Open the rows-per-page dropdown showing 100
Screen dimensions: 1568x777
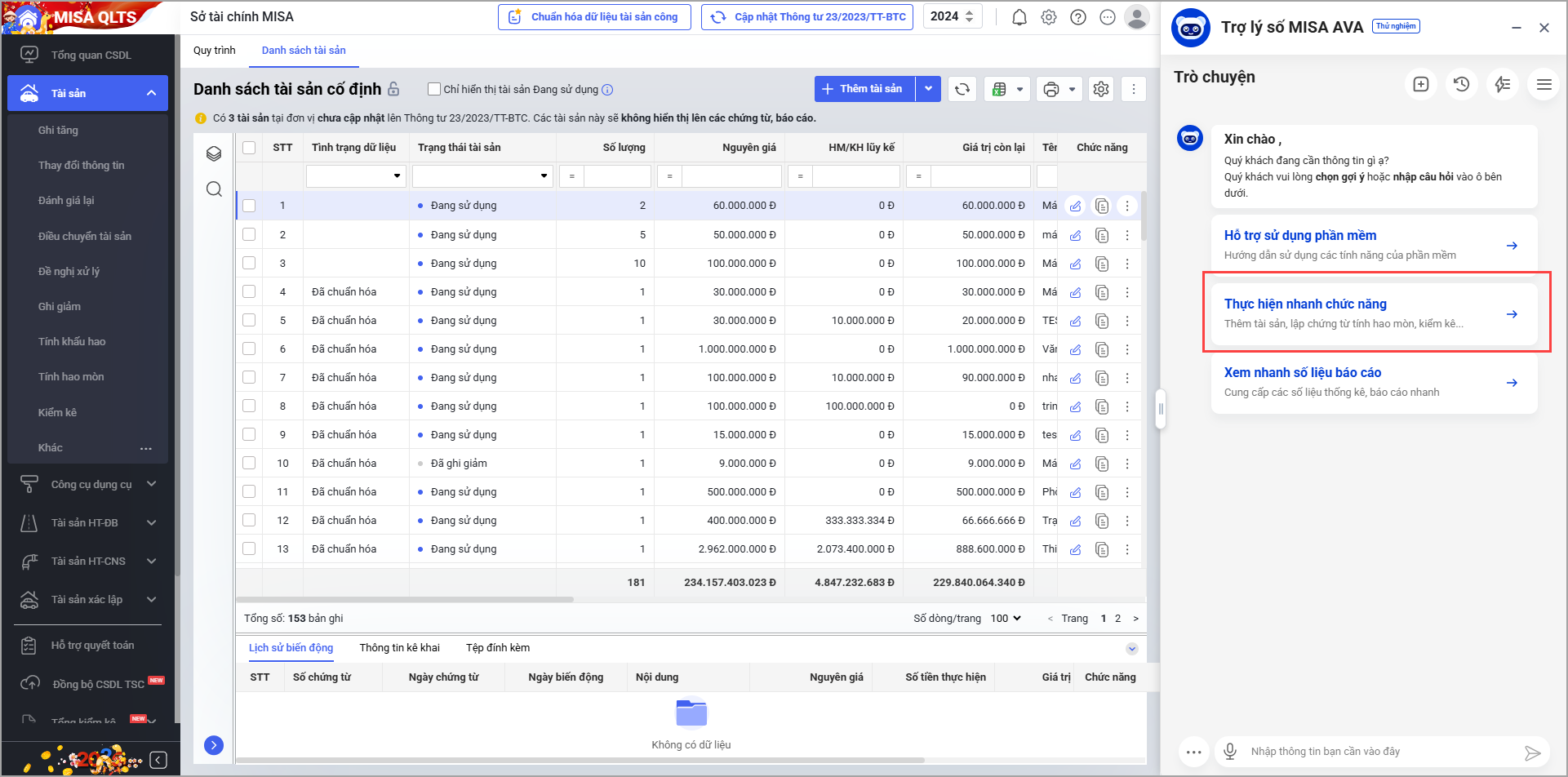pos(1006,619)
